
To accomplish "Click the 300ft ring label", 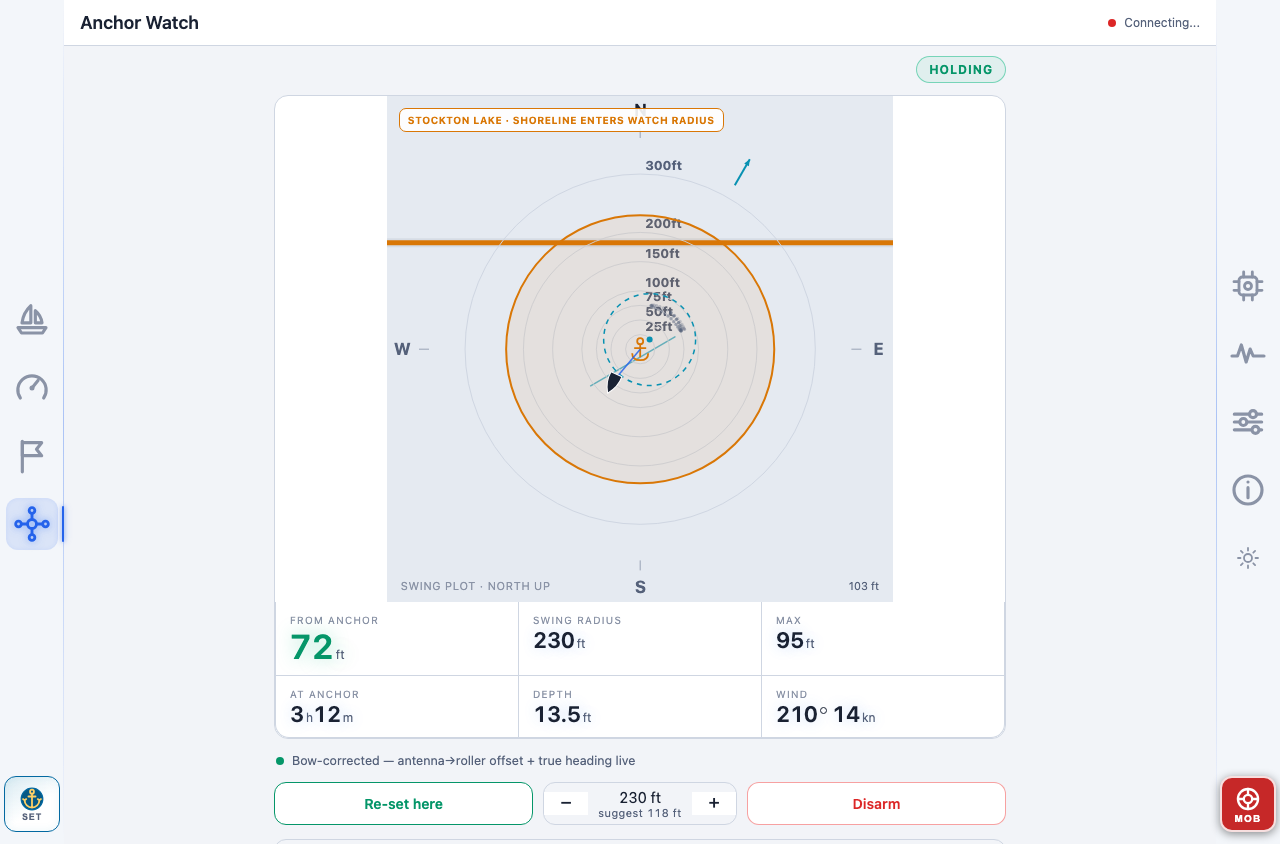I will point(663,165).
